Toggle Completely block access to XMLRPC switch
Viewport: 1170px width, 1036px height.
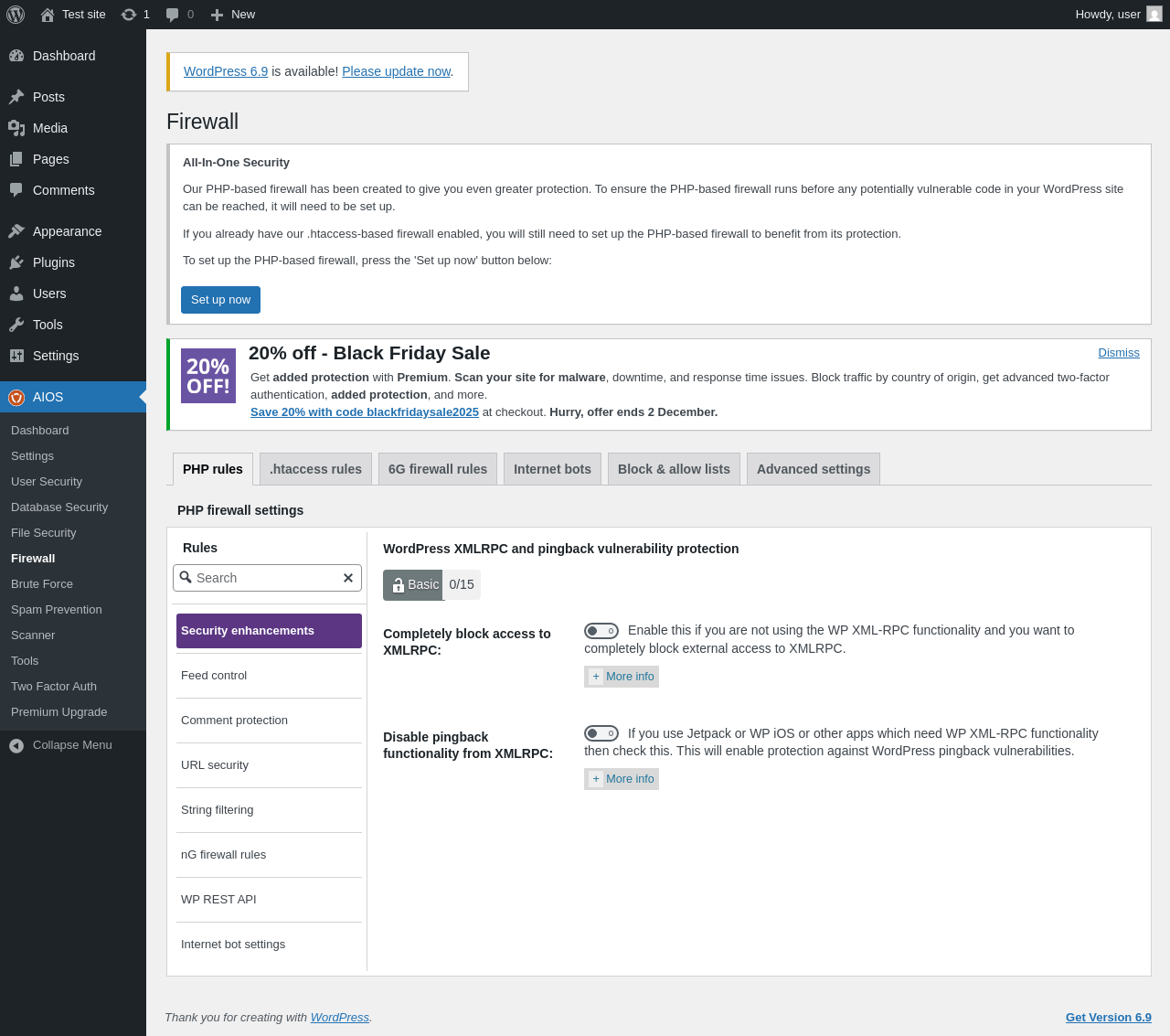pos(601,631)
